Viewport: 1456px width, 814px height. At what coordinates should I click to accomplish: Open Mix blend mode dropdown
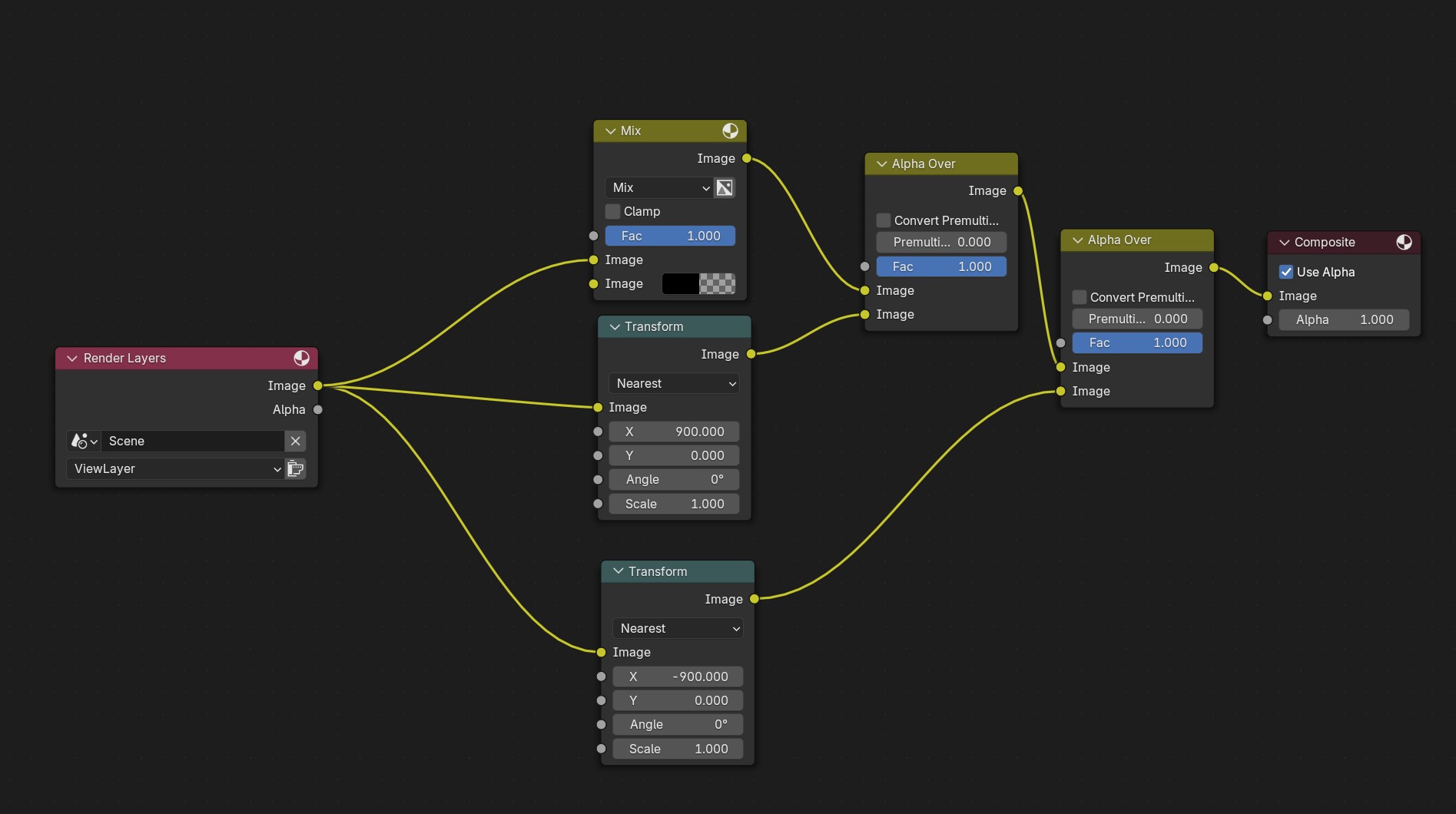pyautogui.click(x=659, y=187)
